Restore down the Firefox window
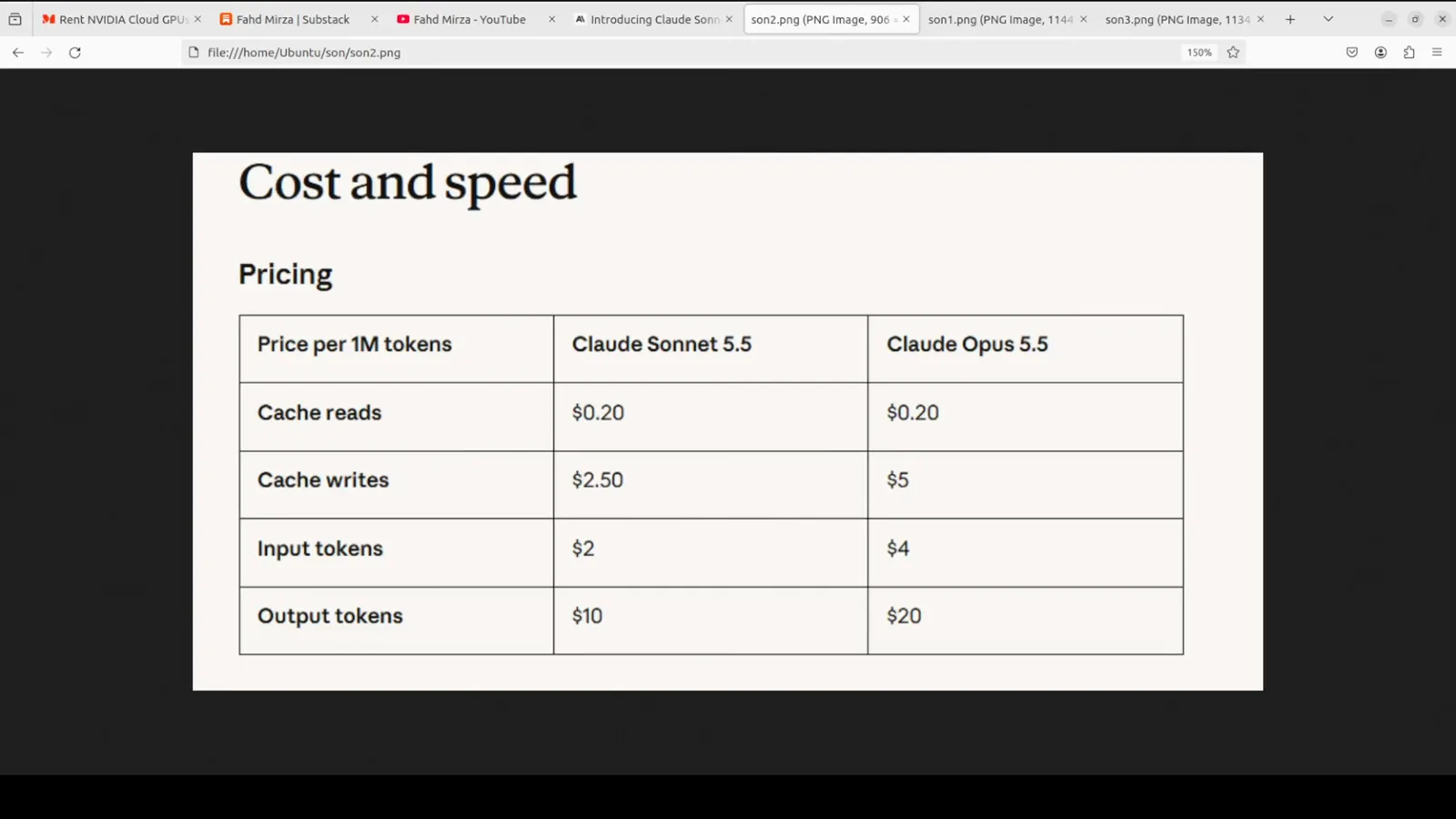 (1415, 19)
